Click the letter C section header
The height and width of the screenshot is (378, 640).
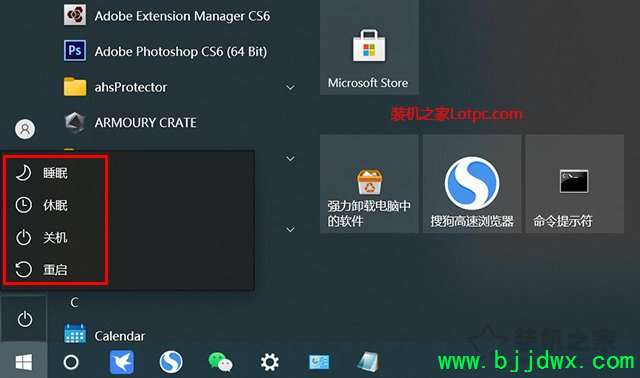(75, 302)
